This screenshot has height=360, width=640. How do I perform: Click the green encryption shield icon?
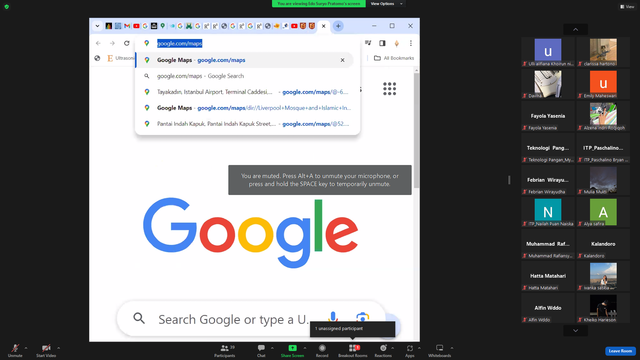point(7,7)
